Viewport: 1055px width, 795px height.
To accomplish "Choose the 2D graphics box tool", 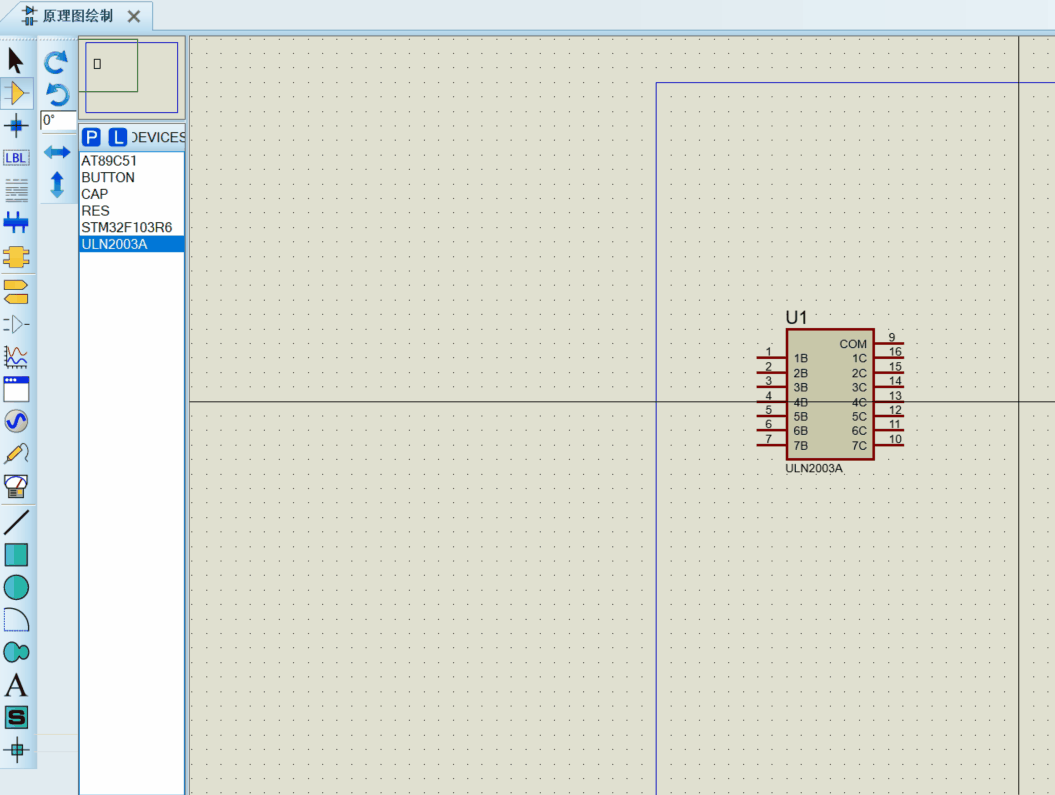I will click(16, 555).
